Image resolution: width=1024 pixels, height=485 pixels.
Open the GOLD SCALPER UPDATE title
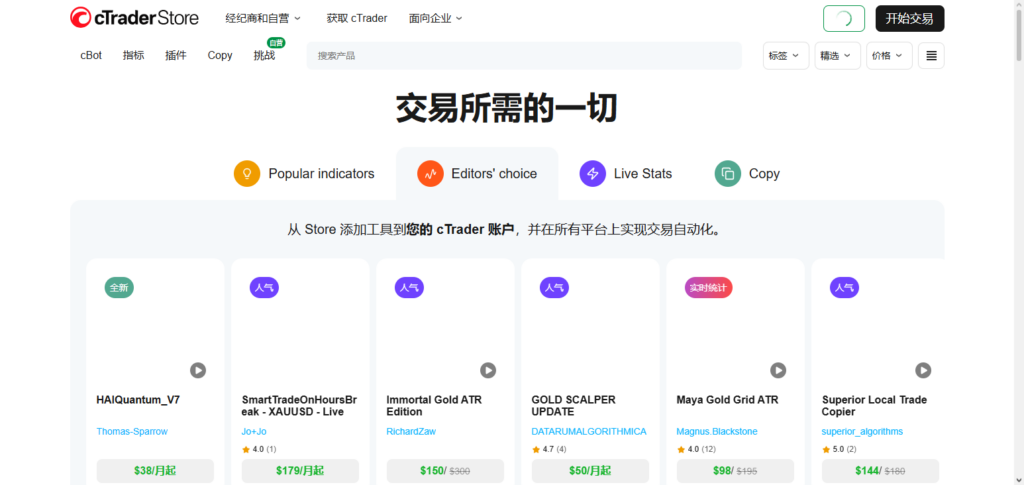[x=573, y=405]
